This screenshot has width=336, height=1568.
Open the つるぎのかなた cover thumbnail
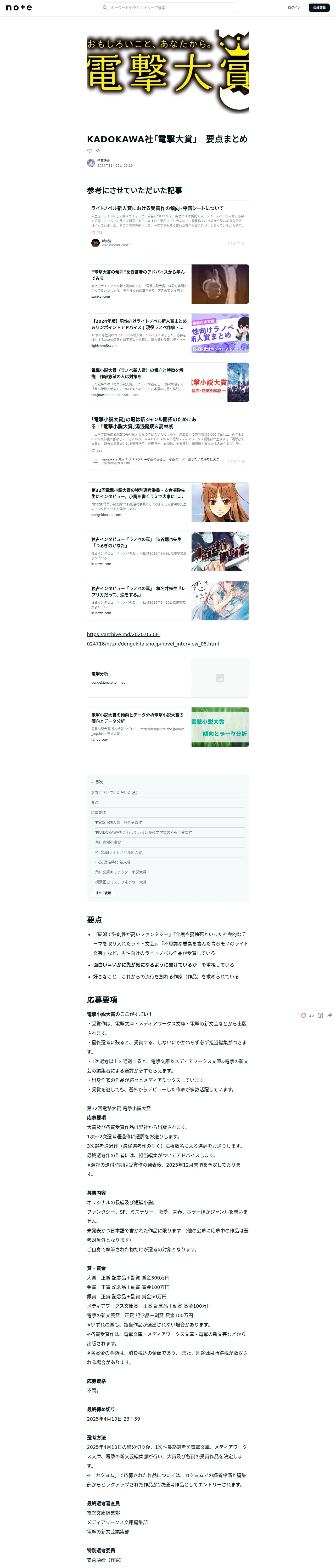[x=220, y=551]
